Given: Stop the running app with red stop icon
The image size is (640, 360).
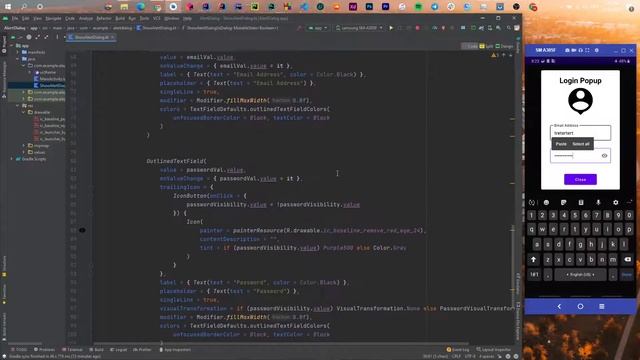Looking at the screenshot, I should (417, 28).
